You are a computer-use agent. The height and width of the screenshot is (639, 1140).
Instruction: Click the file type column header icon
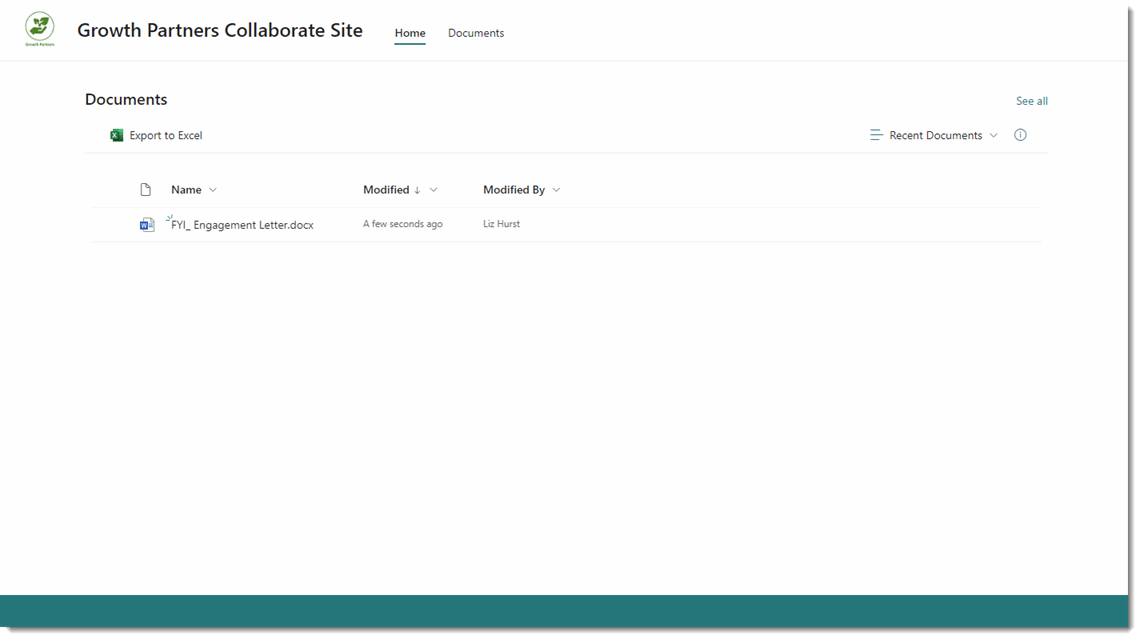[145, 190]
